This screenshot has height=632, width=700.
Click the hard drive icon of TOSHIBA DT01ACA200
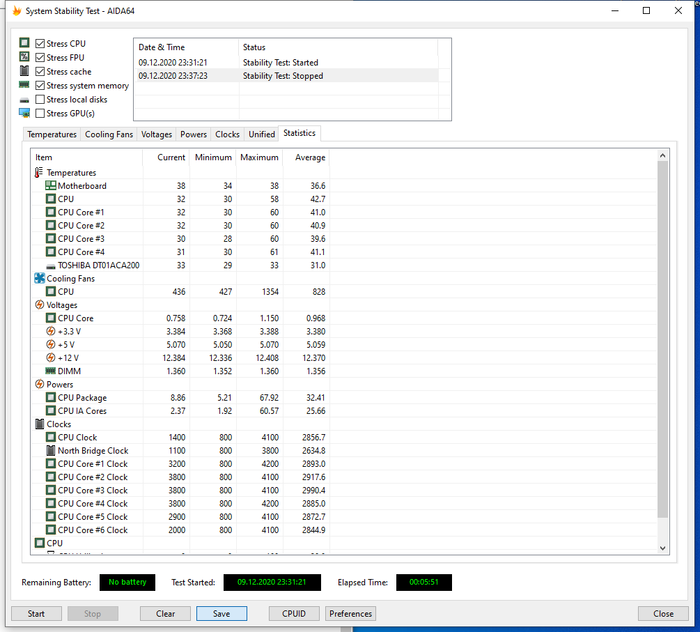coord(51,266)
